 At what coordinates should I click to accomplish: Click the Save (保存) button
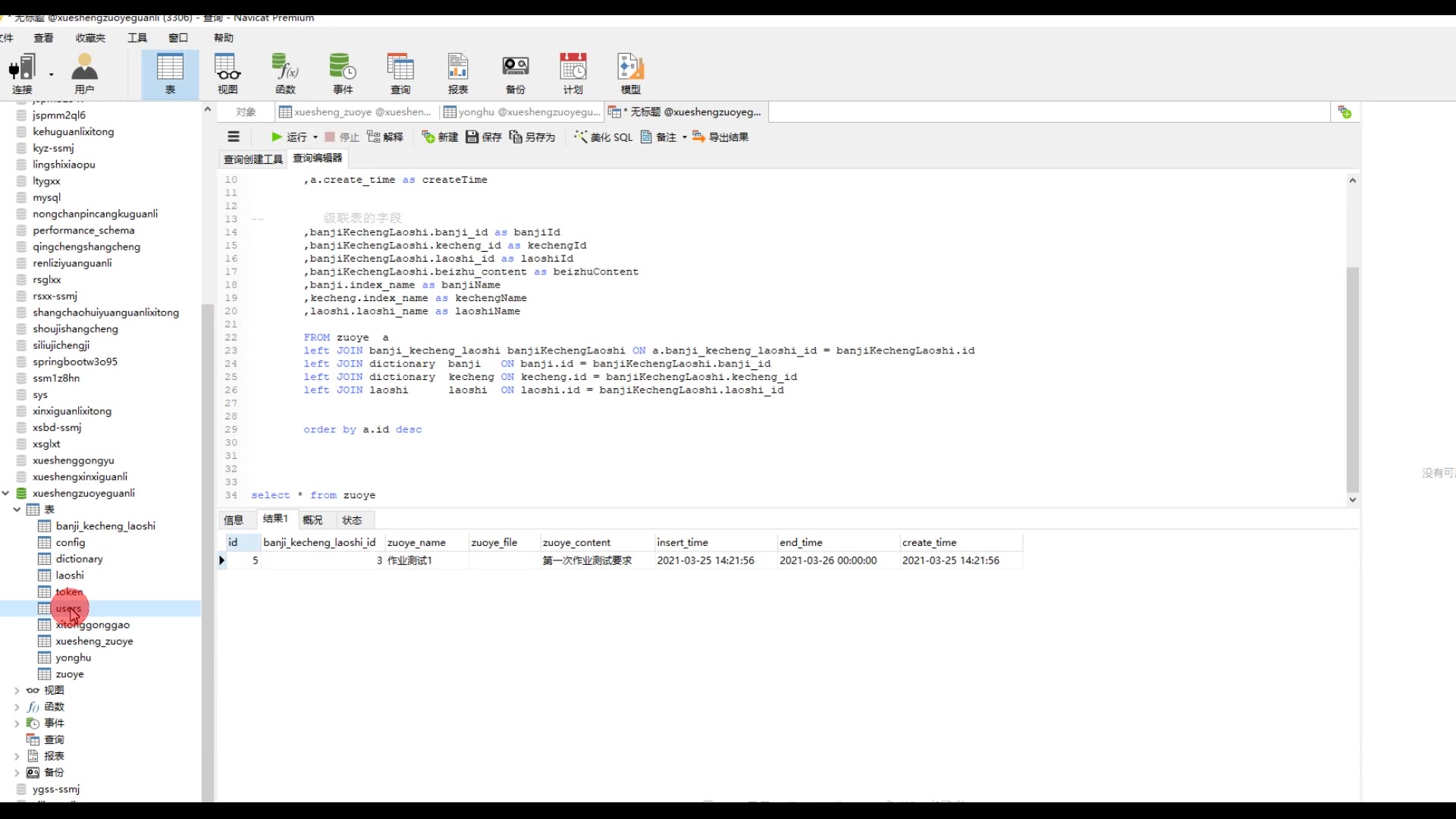click(x=484, y=137)
